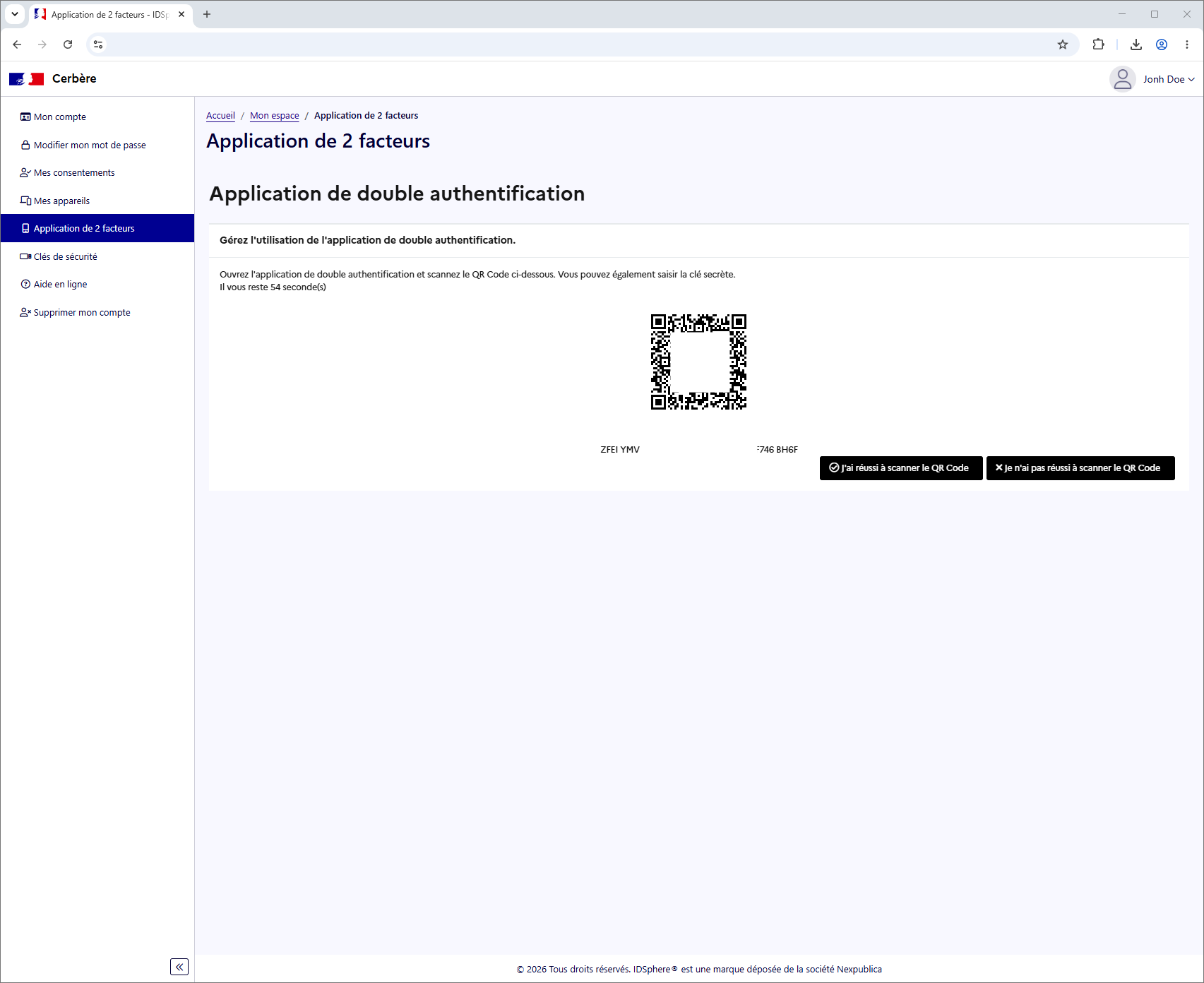Go back in browser history
Image resolution: width=1204 pixels, height=983 pixels.
17,44
